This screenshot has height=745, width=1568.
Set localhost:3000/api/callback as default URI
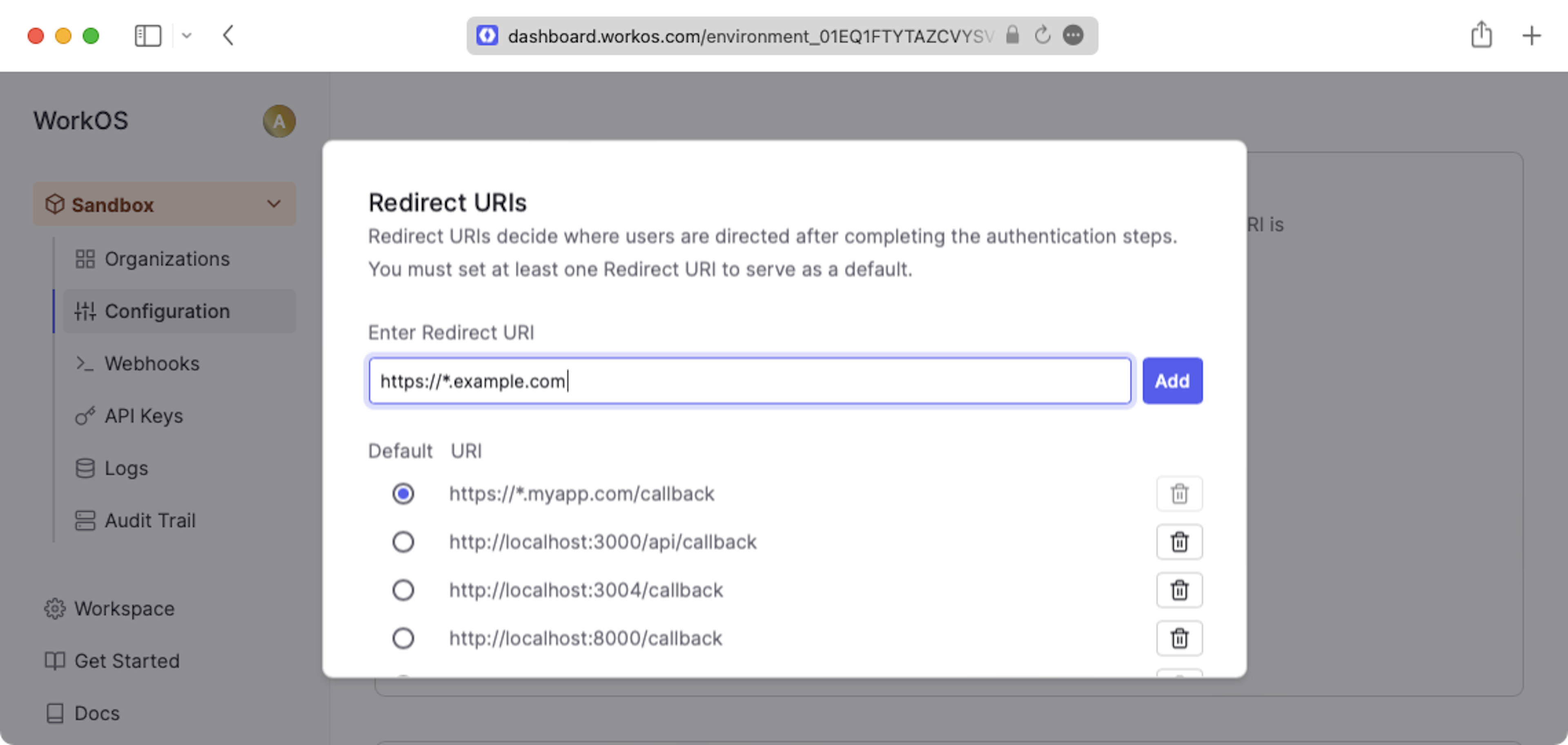403,542
